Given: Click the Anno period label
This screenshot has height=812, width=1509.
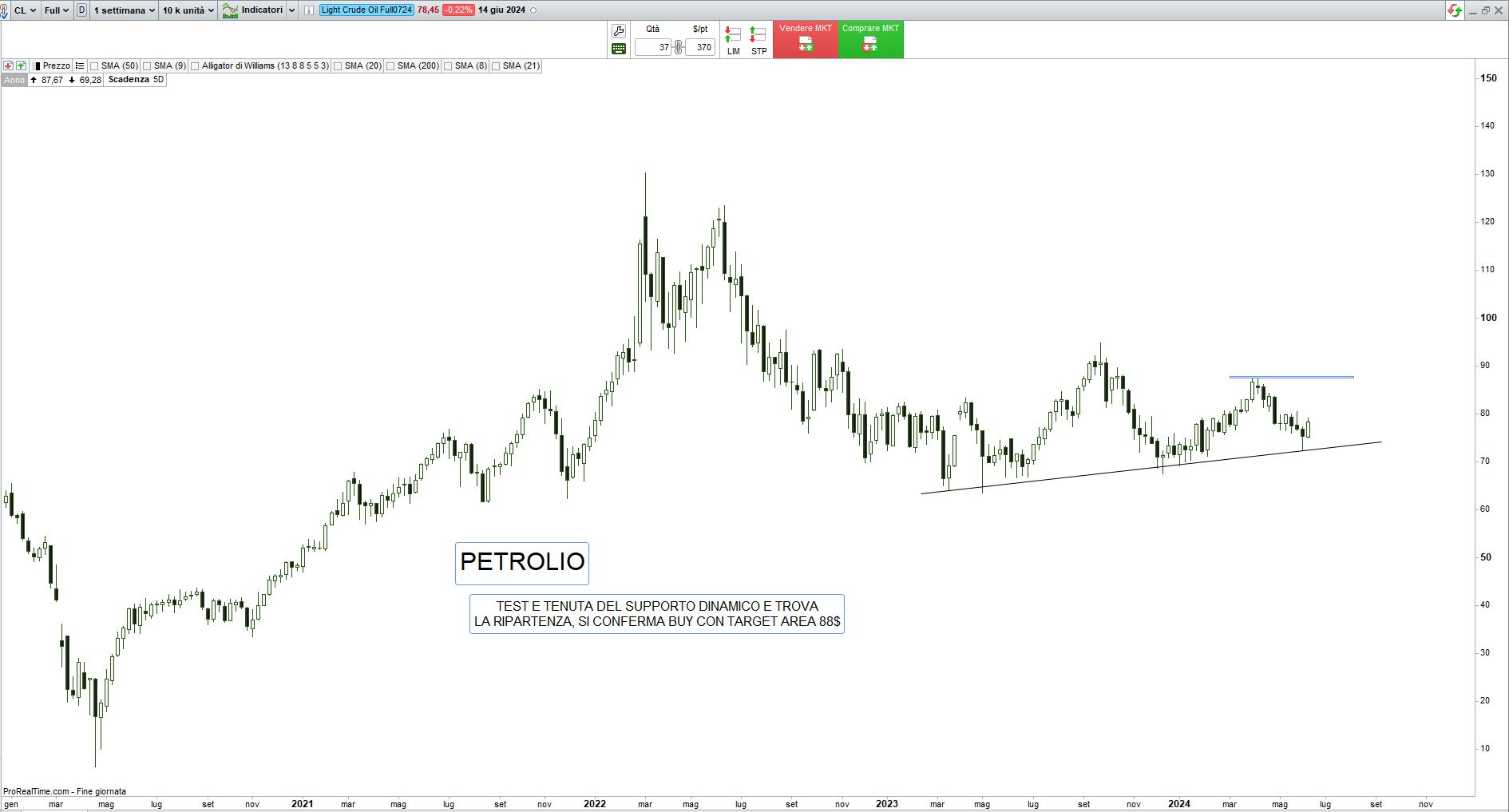Looking at the screenshot, I should point(14,80).
